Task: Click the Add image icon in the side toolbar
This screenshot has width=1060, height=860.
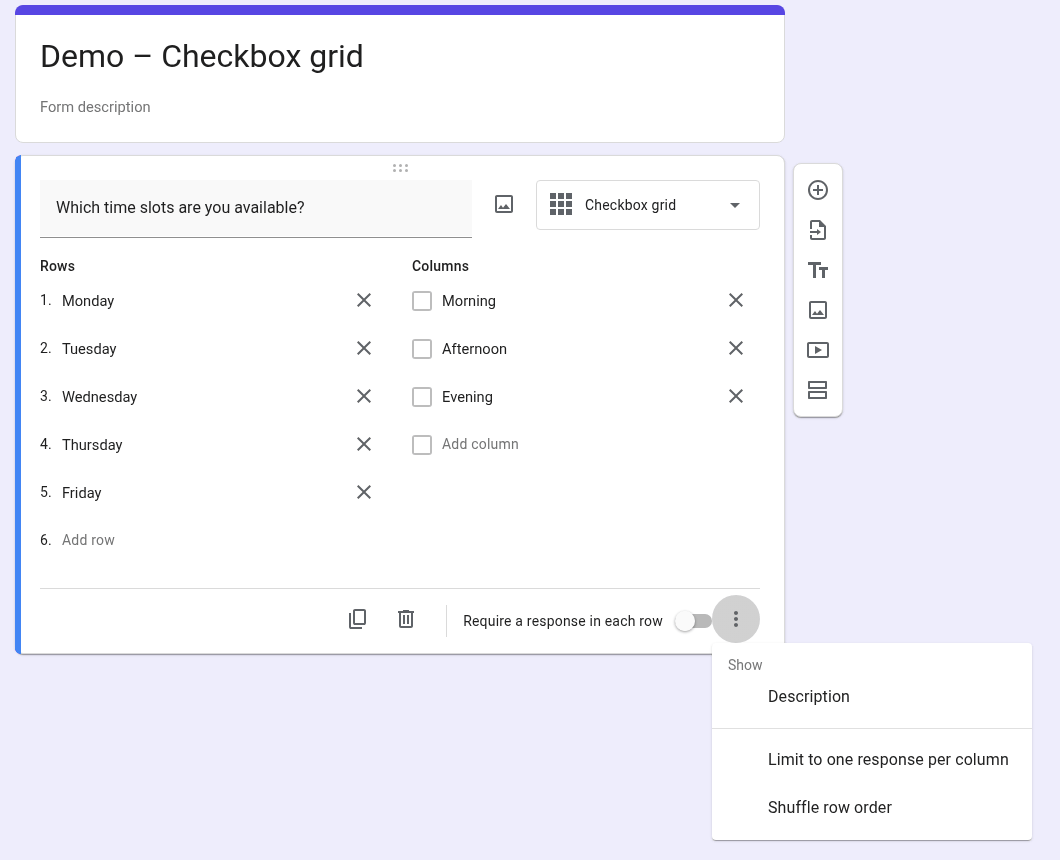Action: coord(817,310)
